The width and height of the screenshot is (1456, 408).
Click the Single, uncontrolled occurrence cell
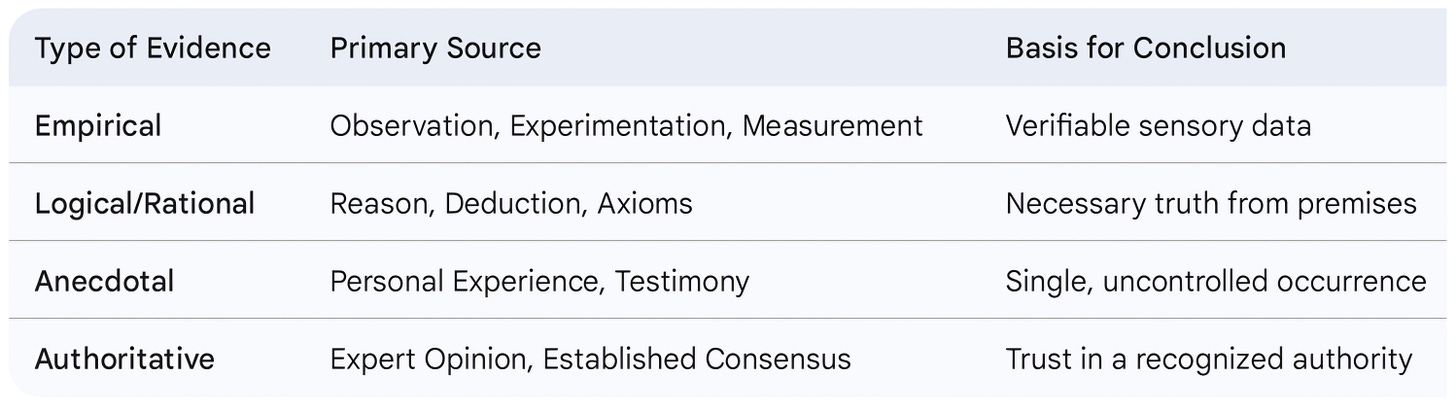pos(1216,282)
